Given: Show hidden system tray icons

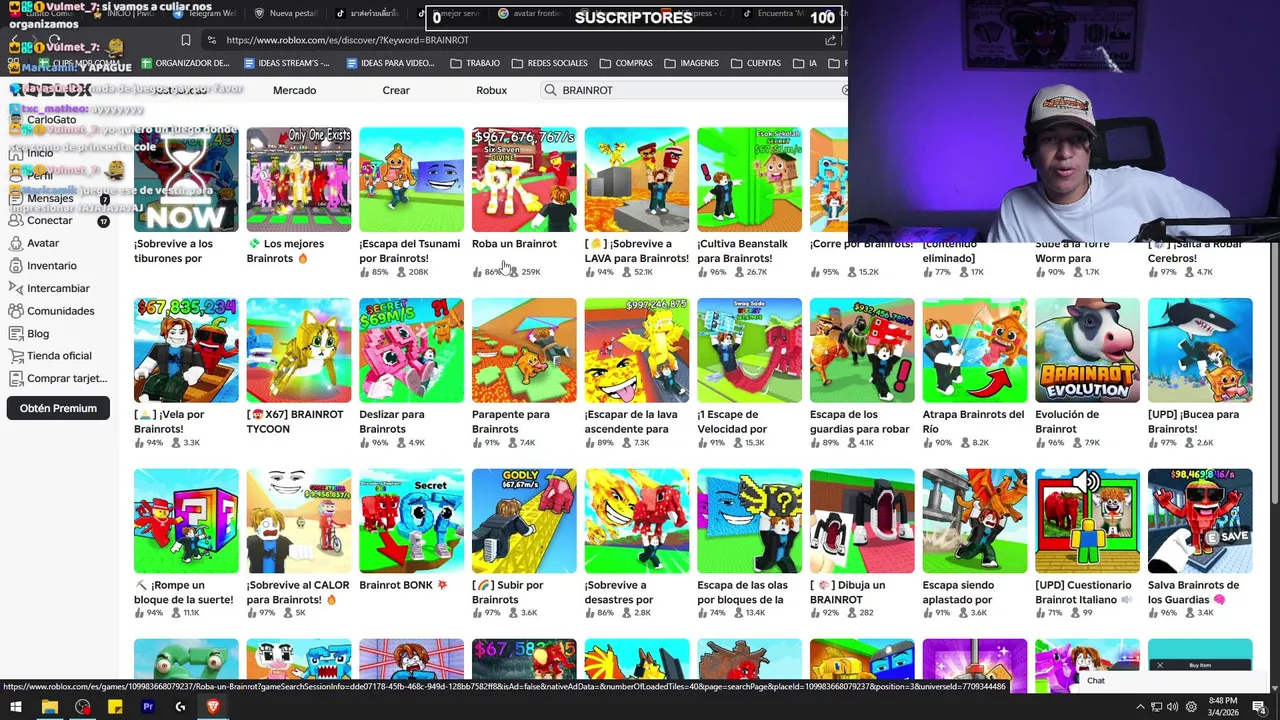Looking at the screenshot, I should 1140,707.
